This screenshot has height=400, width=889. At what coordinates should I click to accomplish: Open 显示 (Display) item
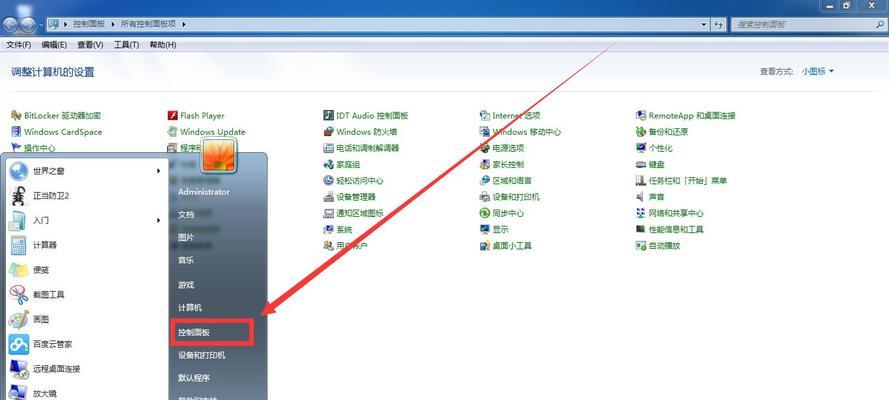pyautogui.click(x=494, y=229)
